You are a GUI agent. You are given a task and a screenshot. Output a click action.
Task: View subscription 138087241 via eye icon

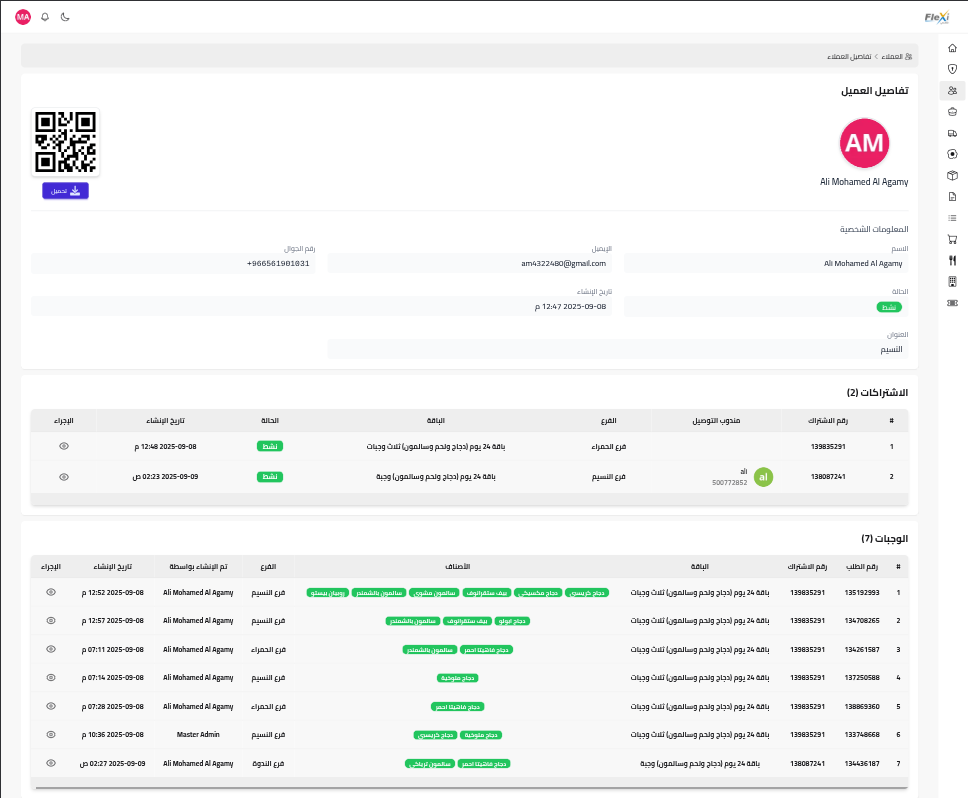(x=64, y=477)
